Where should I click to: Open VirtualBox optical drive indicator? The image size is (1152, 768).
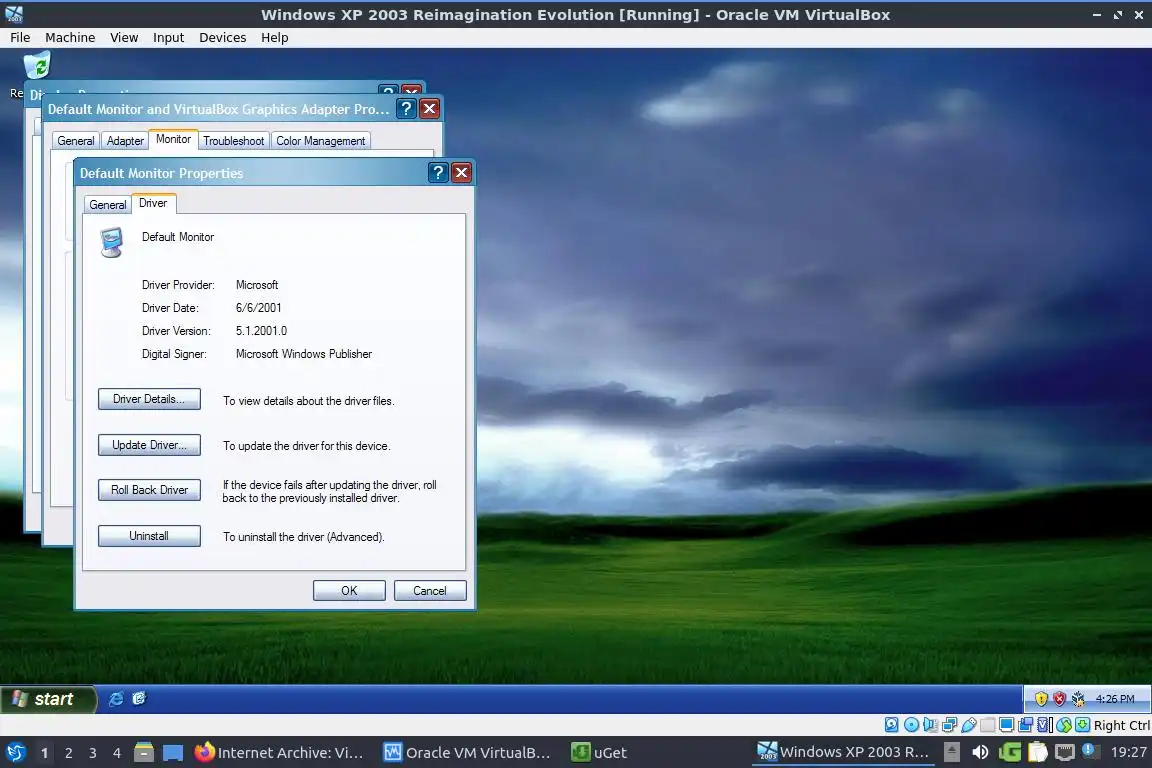[x=911, y=725]
